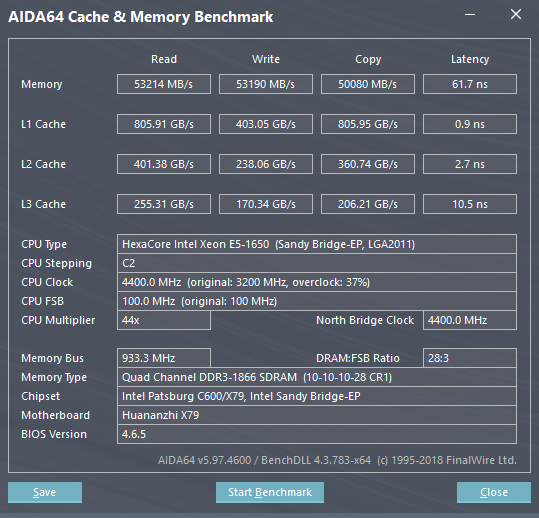Start the benchmark run
This screenshot has height=518, width=539.
(x=270, y=492)
